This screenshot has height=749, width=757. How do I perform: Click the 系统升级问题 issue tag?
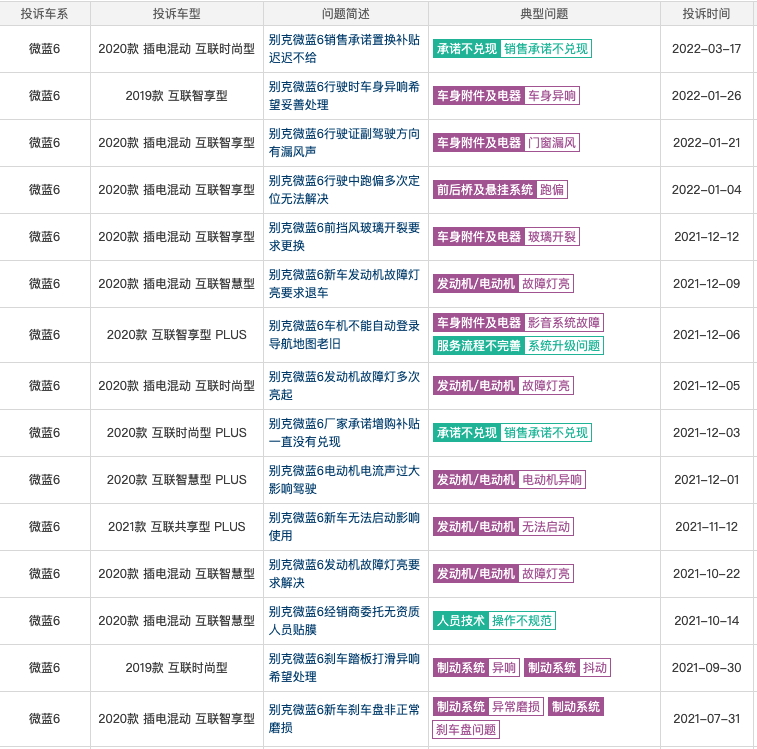(564, 346)
